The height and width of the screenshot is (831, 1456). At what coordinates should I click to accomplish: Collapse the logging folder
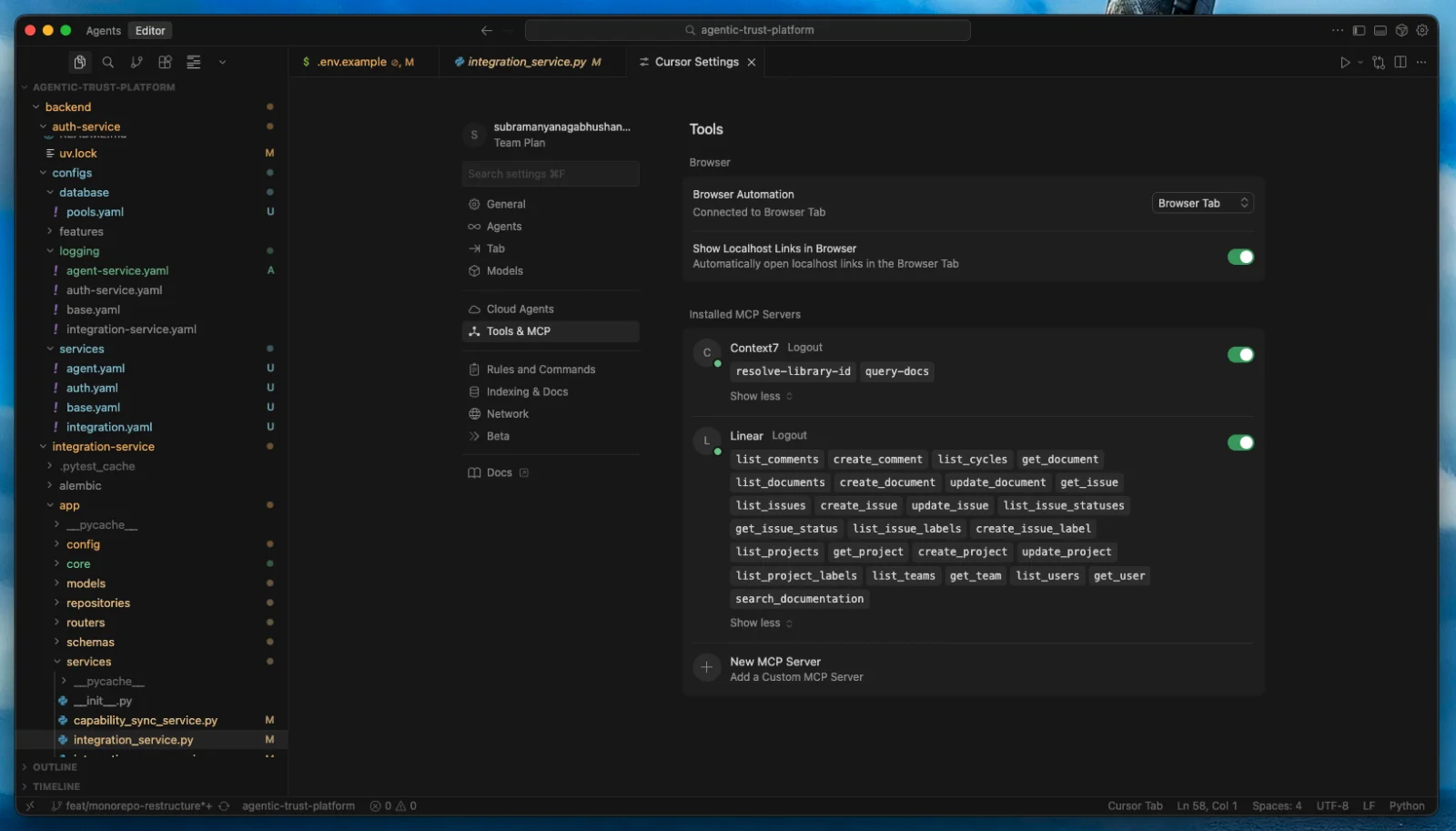click(79, 251)
